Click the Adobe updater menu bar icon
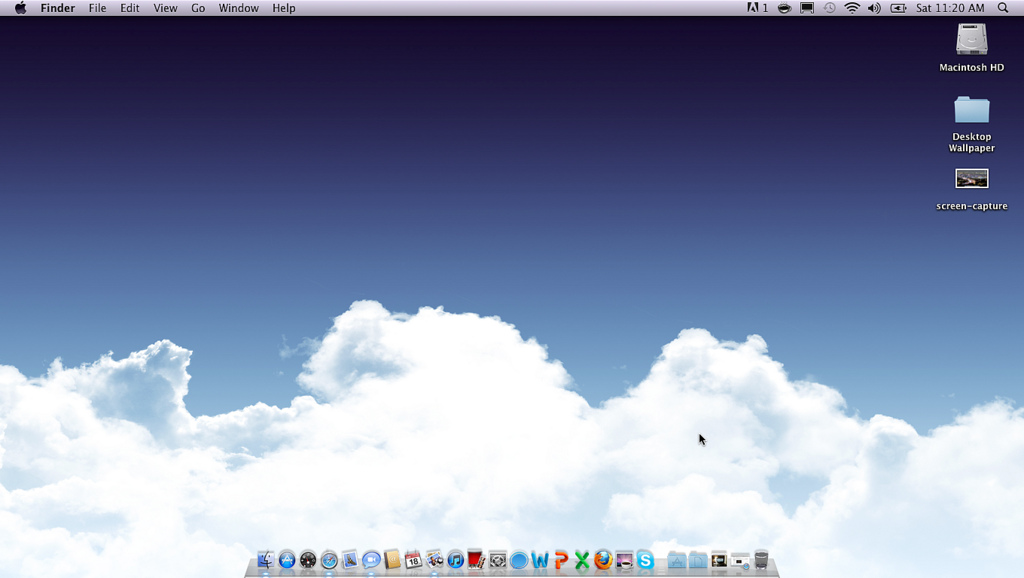The image size is (1024, 578). coord(757,8)
